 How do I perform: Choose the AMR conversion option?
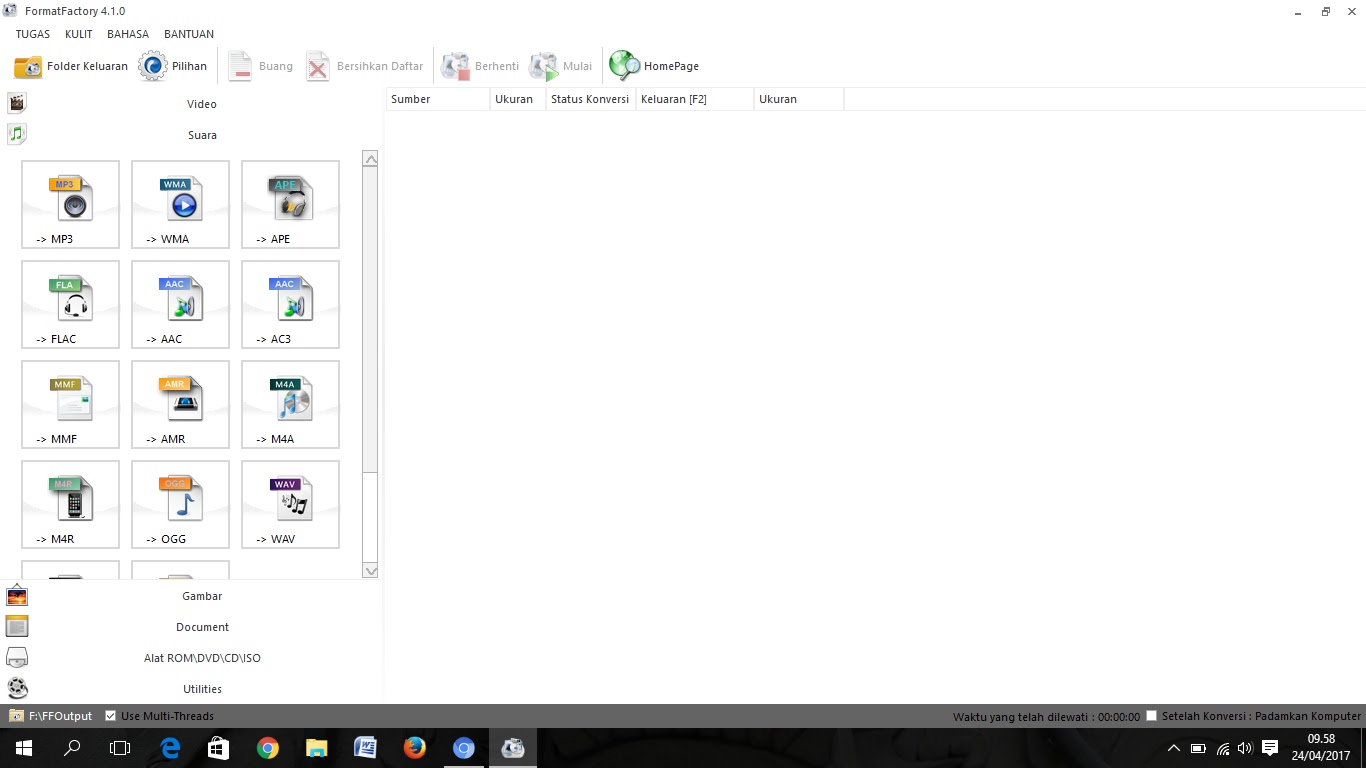180,404
